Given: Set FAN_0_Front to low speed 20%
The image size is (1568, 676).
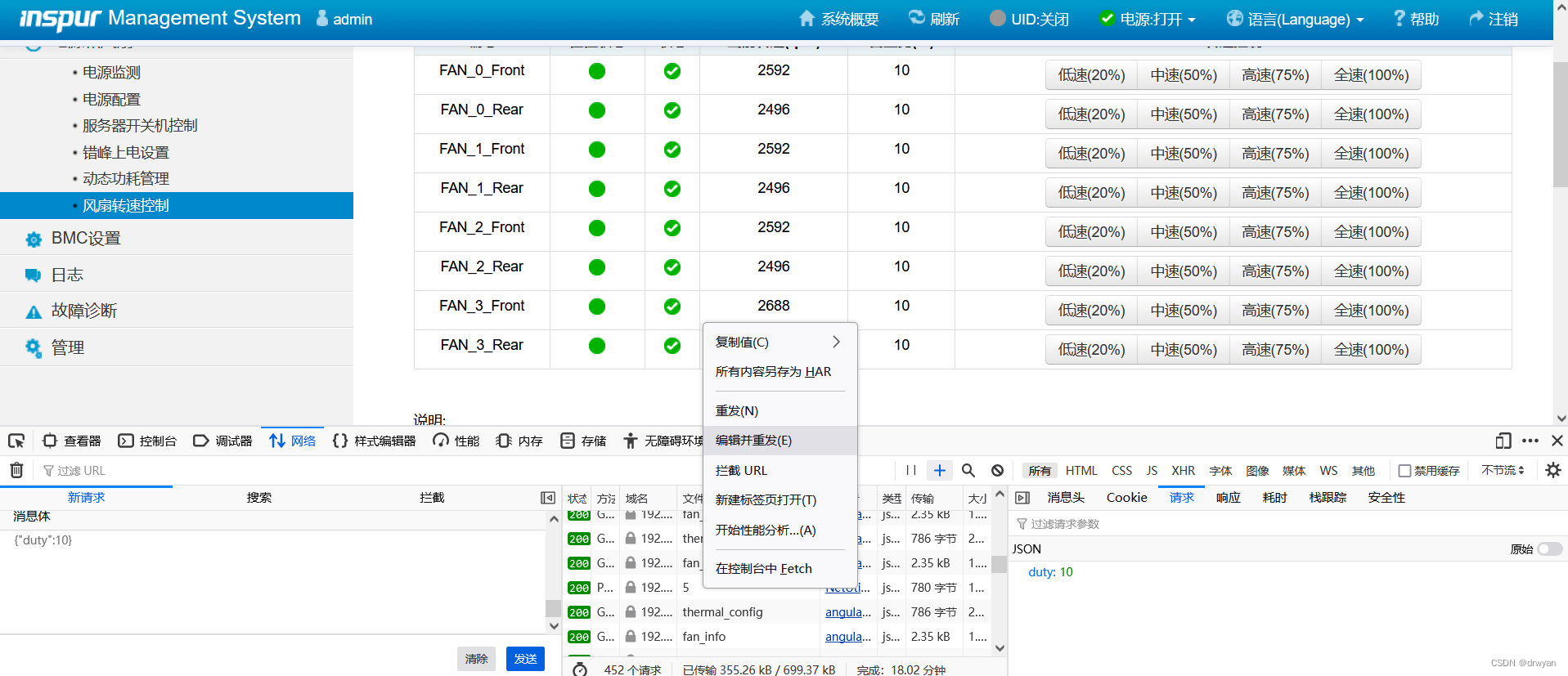Looking at the screenshot, I should 1091,75.
